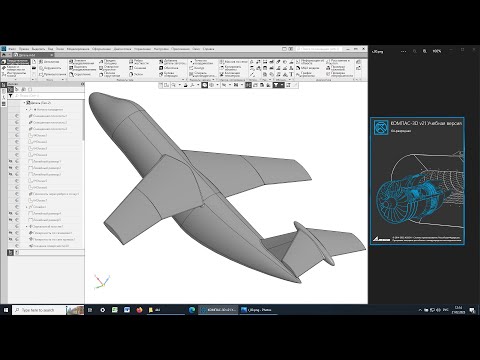
Task: Click the three-dot menu in Photos window
Action: pos(404,51)
